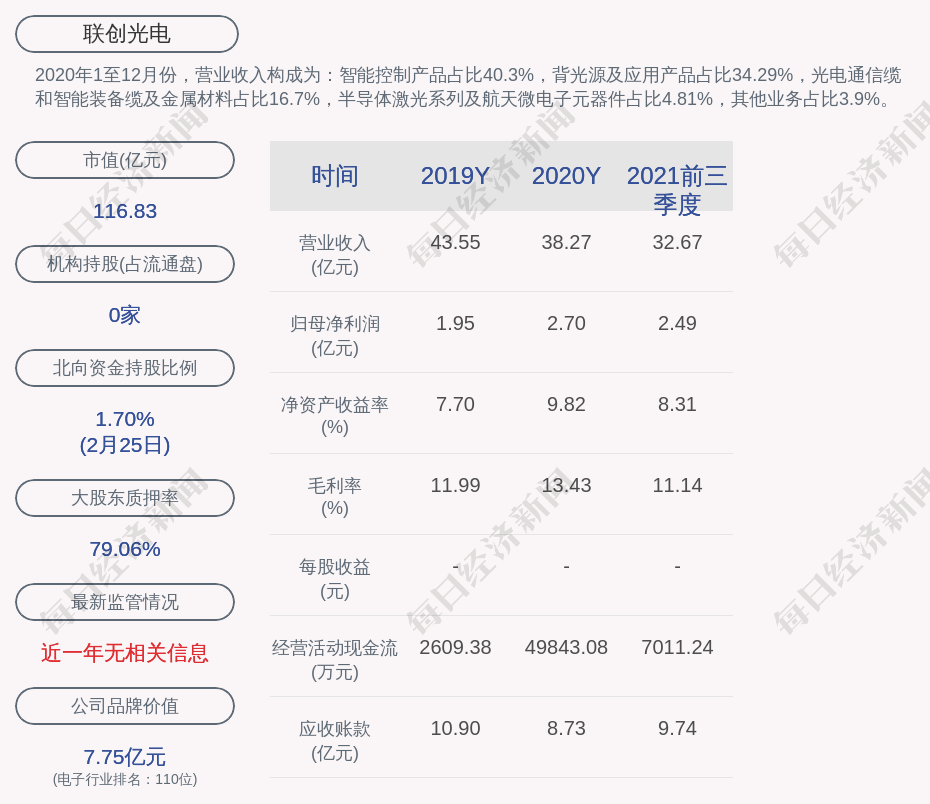930x804 pixels.
Task: Select the 2.49 net profit cell
Action: (x=677, y=323)
